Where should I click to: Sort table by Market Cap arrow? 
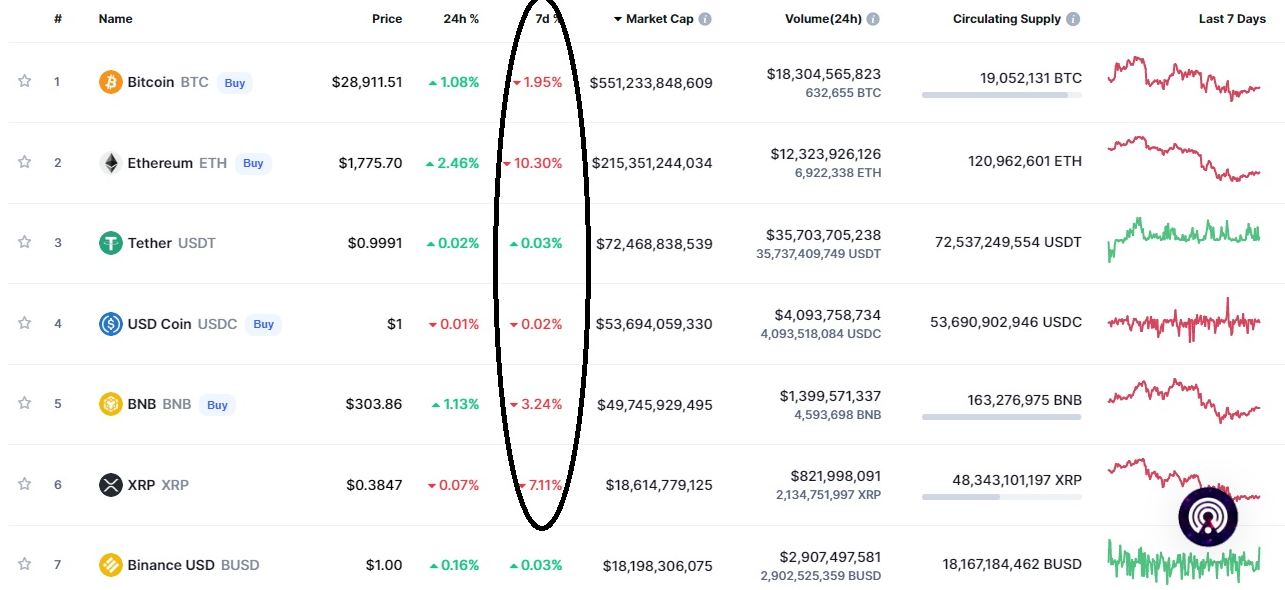coord(618,19)
